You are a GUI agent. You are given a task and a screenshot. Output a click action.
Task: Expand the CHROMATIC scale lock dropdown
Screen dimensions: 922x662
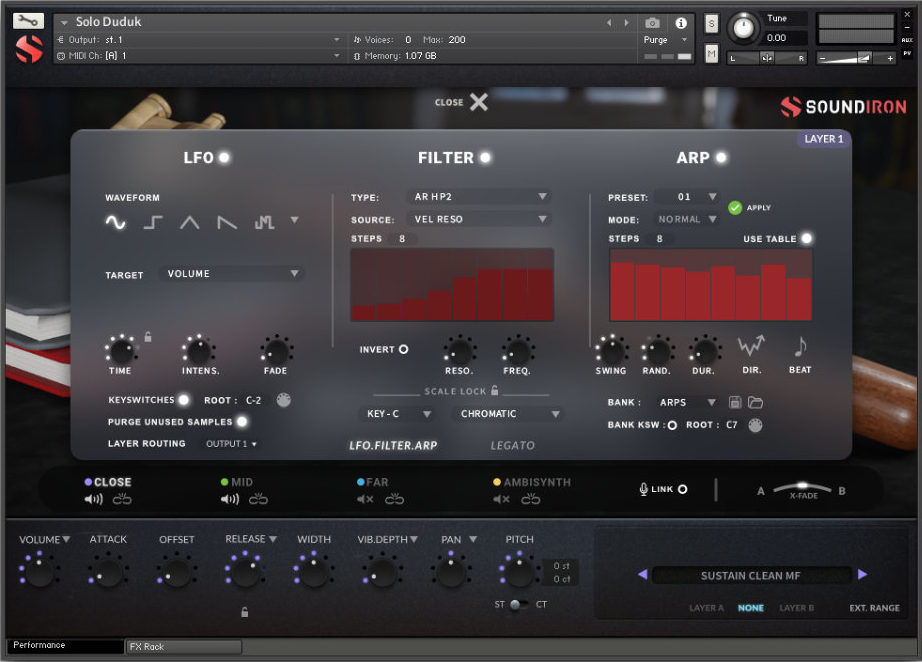(508, 413)
